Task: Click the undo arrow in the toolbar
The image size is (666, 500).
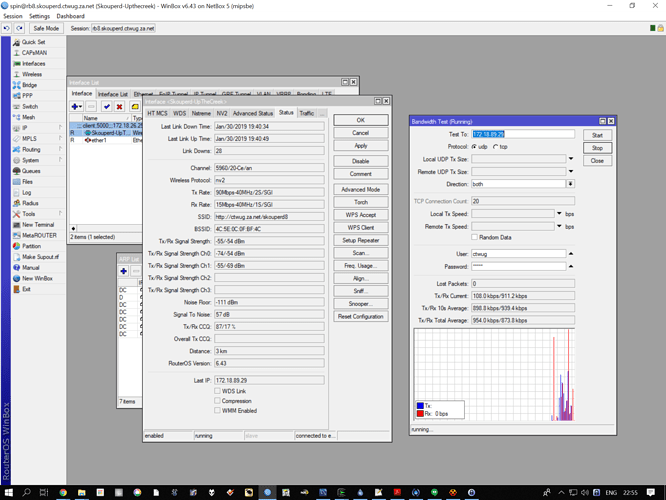Action: pos(7,28)
